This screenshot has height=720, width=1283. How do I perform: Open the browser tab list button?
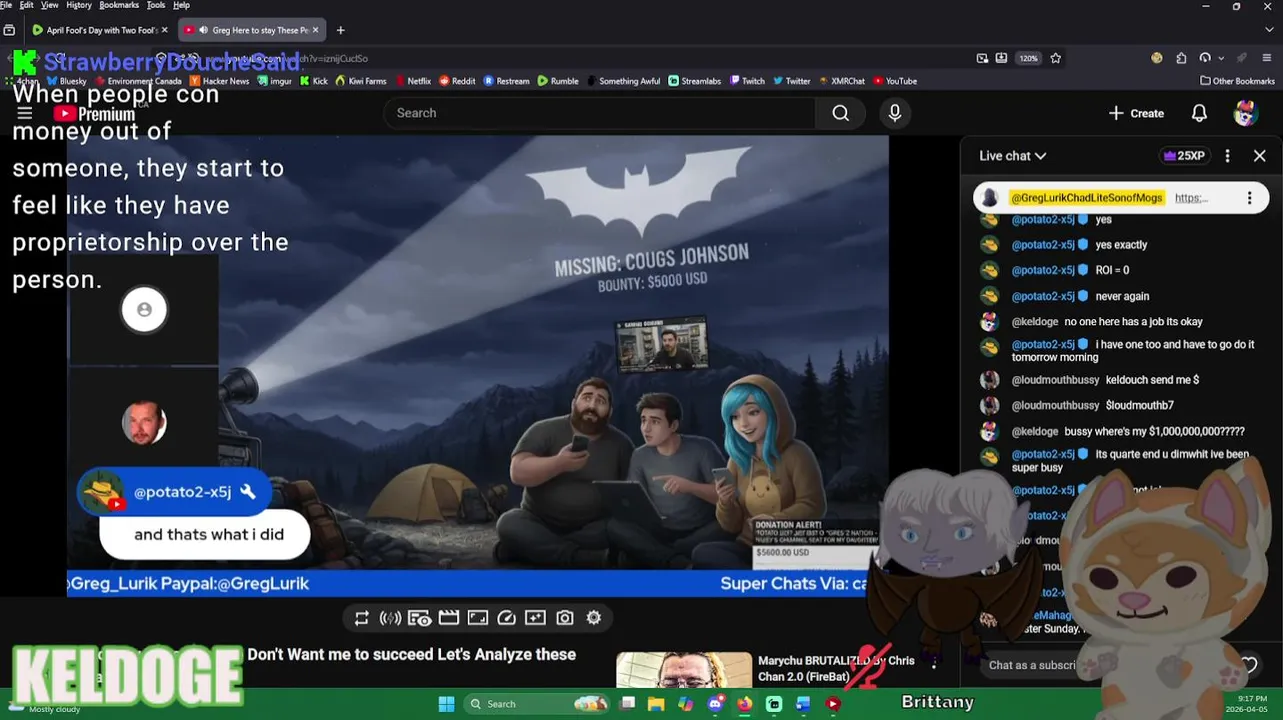[9, 30]
